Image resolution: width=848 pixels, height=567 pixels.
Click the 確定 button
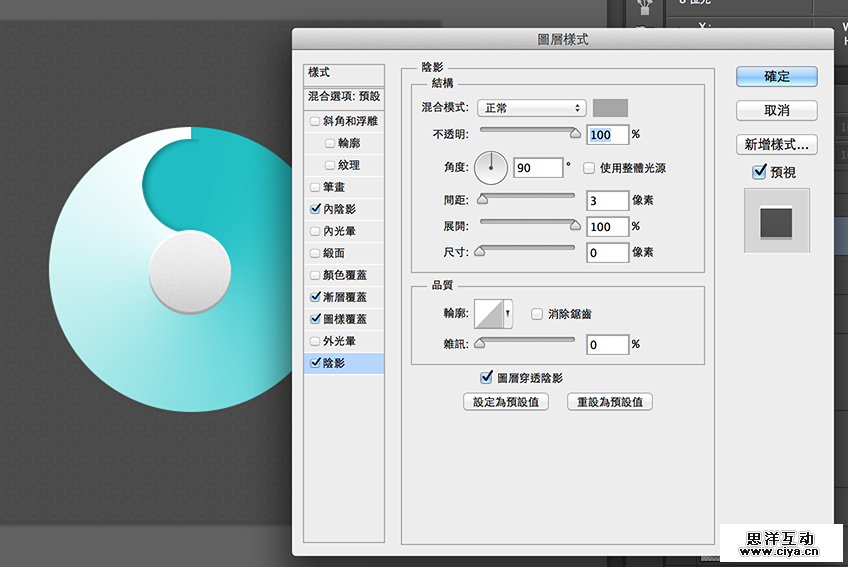(x=777, y=77)
